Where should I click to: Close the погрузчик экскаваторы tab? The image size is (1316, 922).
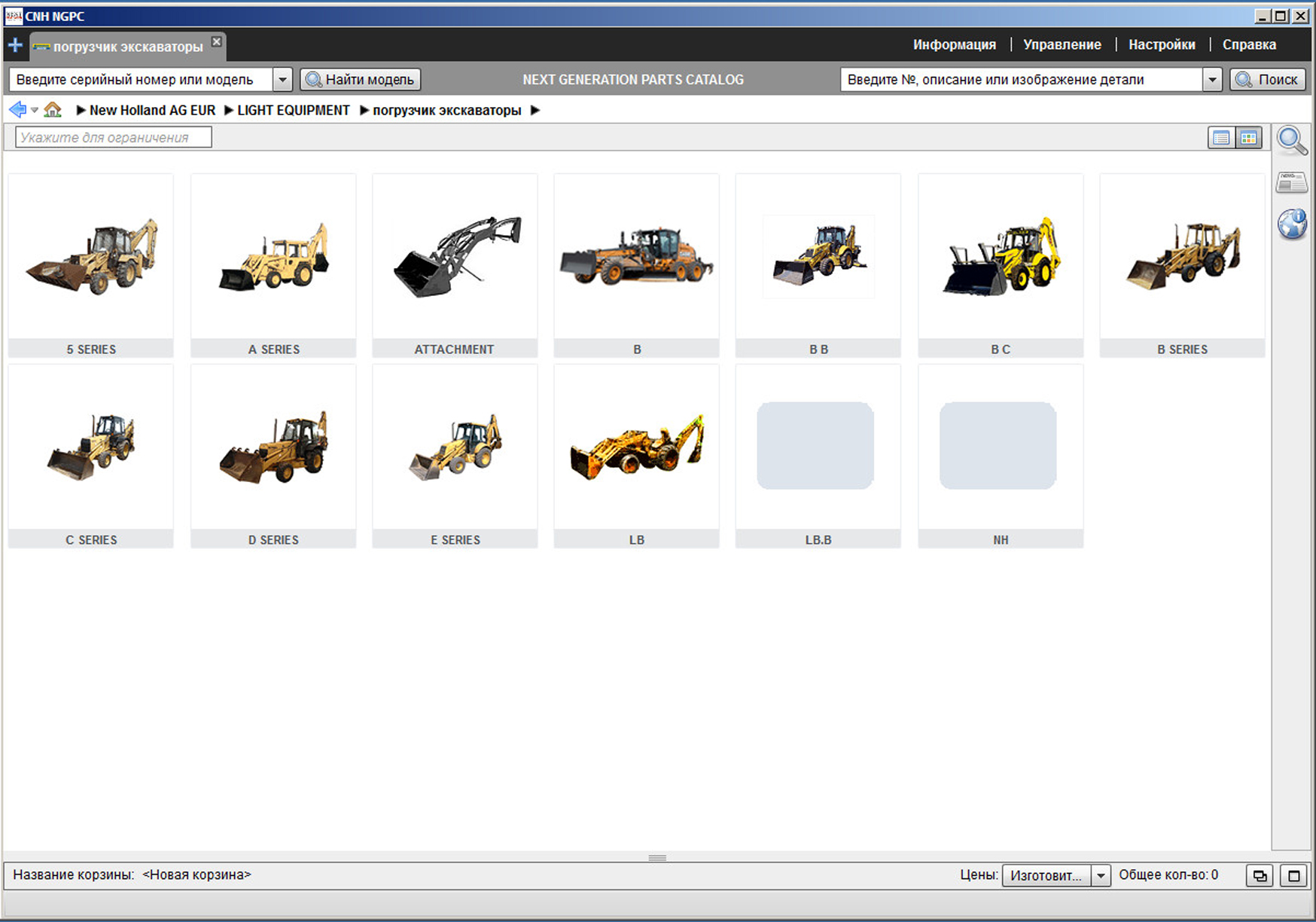[217, 42]
